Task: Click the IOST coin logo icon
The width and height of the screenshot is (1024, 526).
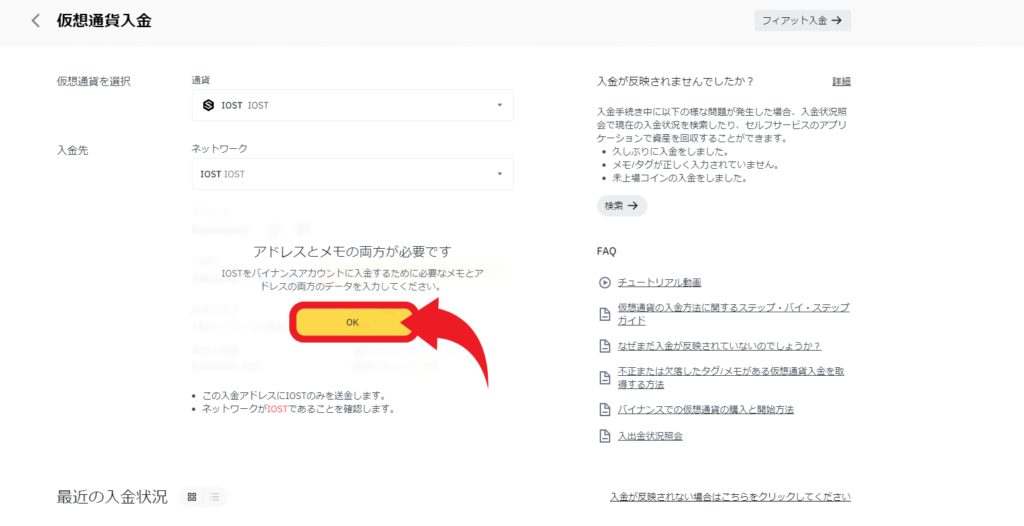Action: pyautogui.click(x=208, y=105)
